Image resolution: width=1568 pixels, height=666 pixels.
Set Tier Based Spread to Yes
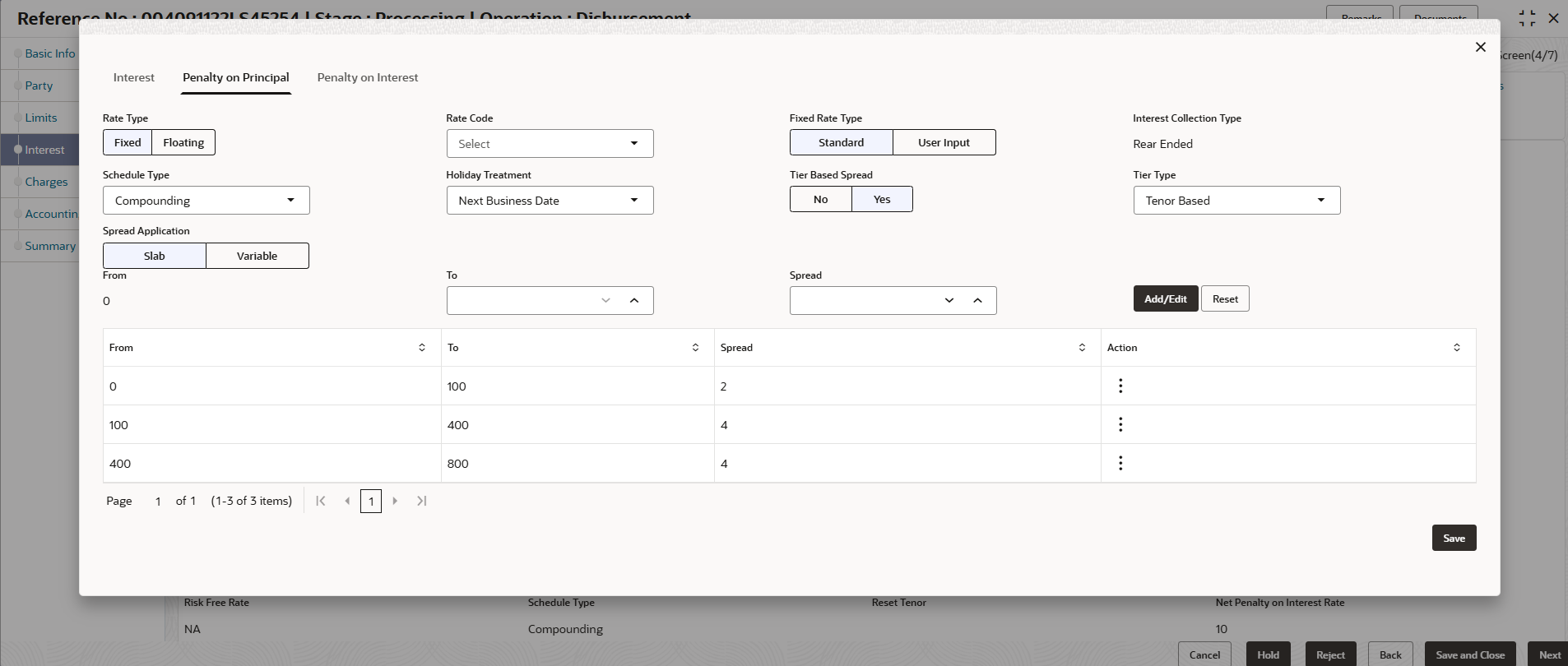882,199
